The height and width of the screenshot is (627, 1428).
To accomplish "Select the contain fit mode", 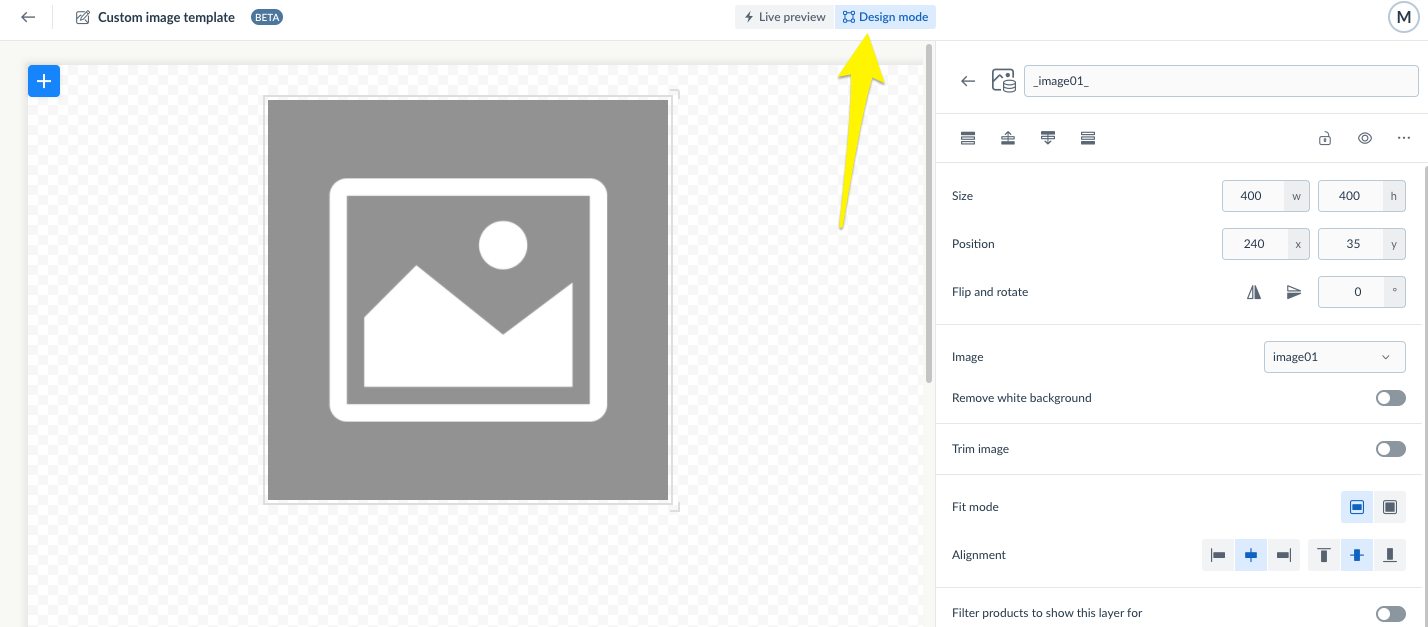I will pos(1357,507).
